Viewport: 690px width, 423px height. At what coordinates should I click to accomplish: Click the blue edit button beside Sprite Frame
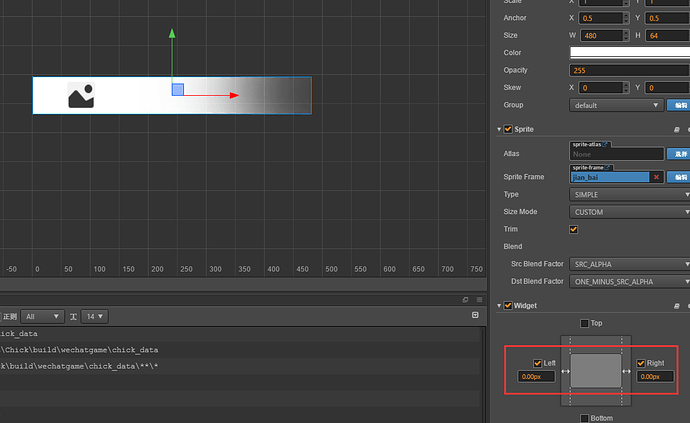[x=679, y=177]
